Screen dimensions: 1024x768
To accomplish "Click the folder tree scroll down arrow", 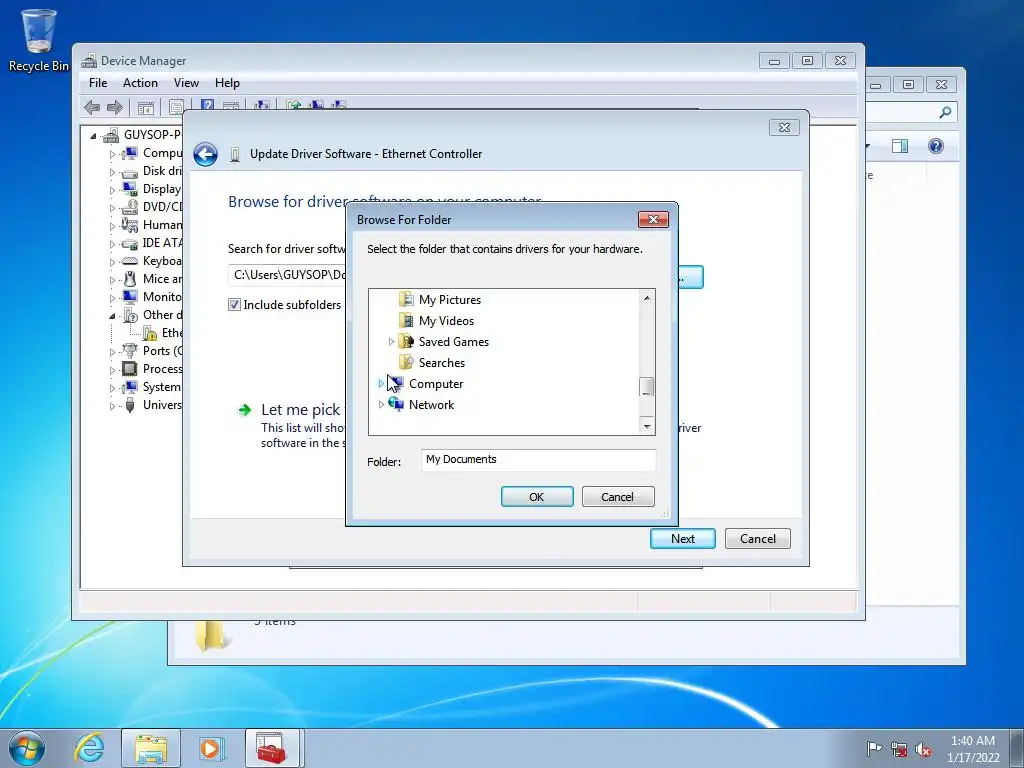I will pyautogui.click(x=647, y=426).
